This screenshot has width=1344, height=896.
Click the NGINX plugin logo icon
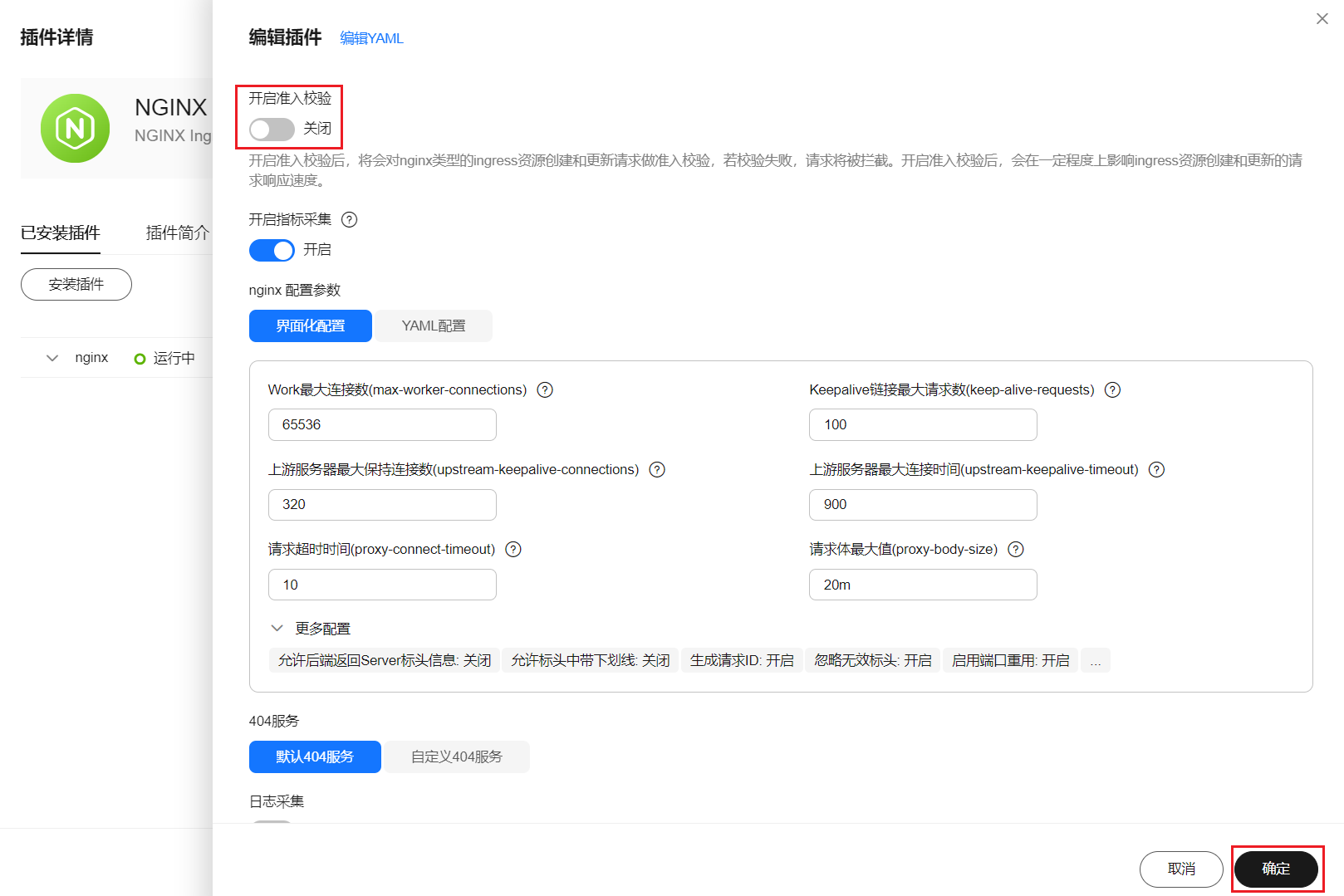pos(75,128)
